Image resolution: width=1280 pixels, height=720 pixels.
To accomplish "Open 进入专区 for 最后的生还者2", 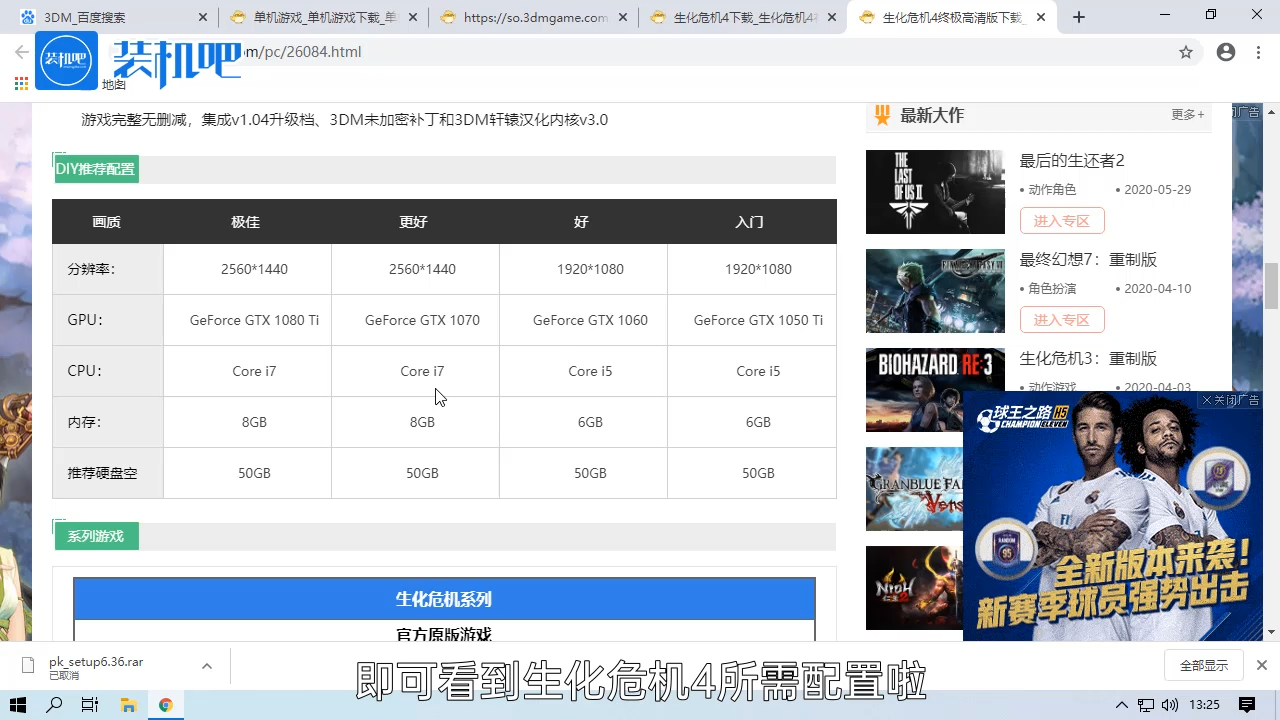I will pyautogui.click(x=1062, y=220).
